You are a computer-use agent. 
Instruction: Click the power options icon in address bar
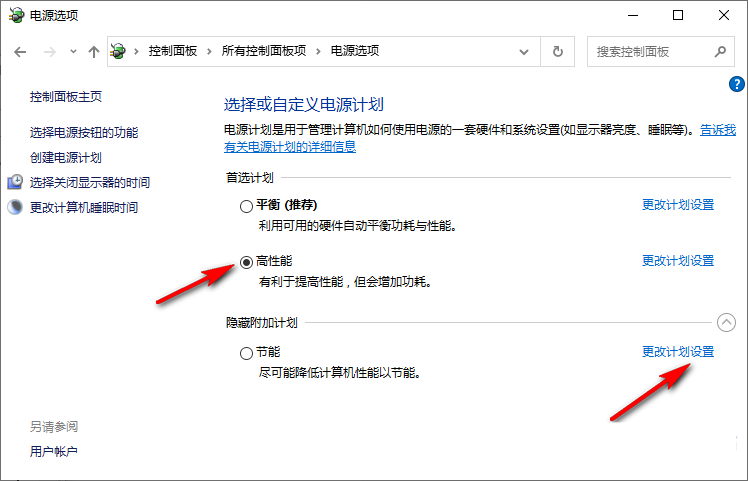(120, 51)
